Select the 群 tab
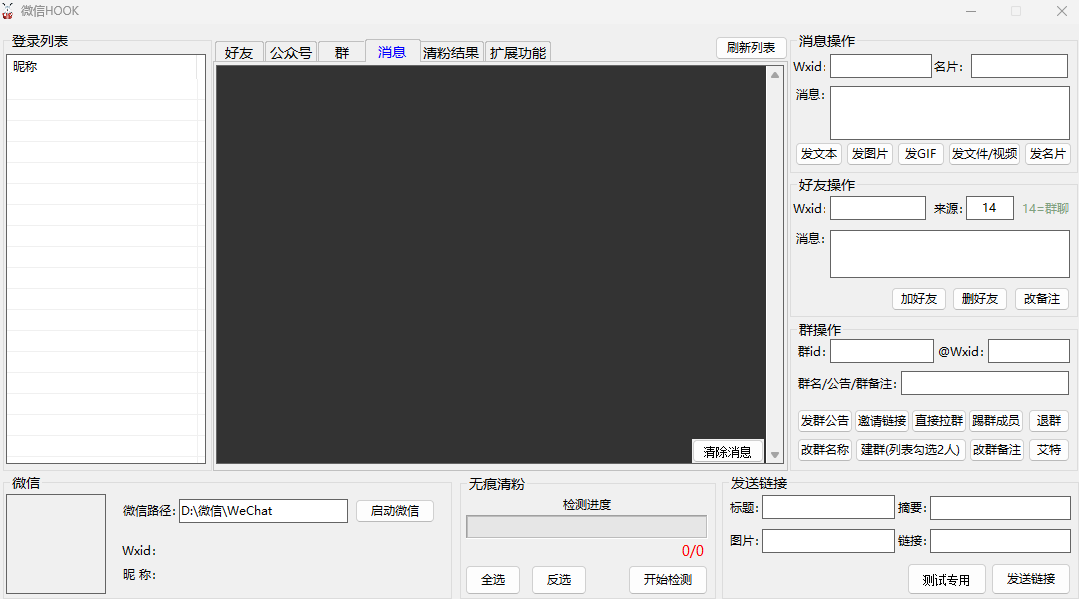 [342, 53]
